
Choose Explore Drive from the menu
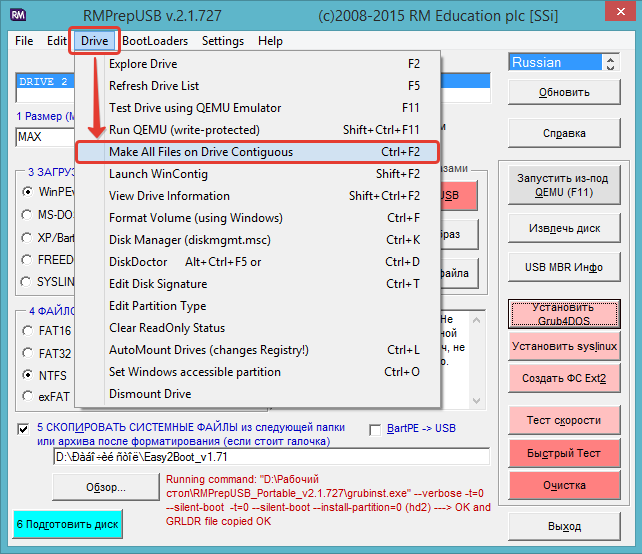258,64
